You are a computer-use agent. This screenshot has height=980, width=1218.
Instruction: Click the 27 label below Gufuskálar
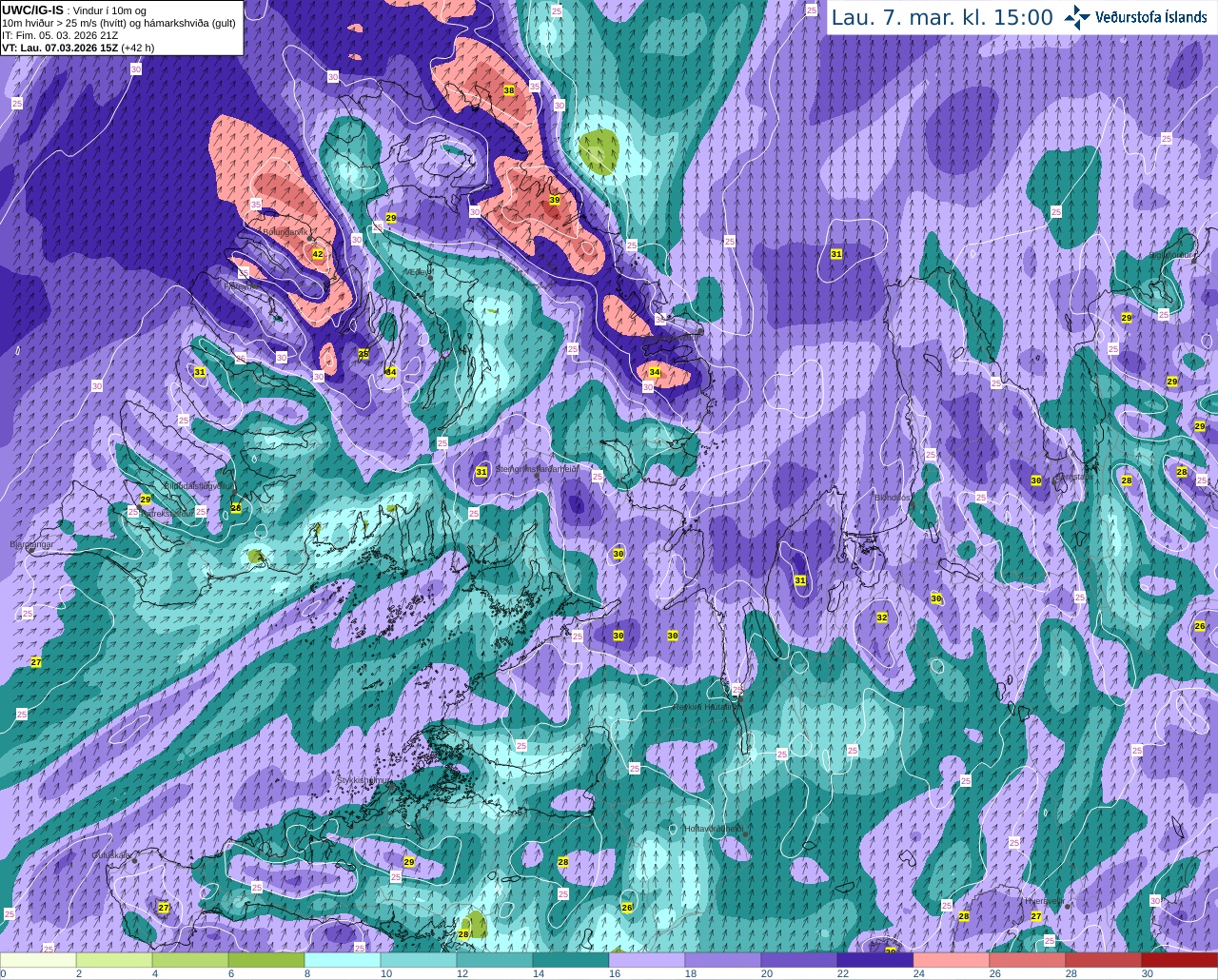pos(164,909)
